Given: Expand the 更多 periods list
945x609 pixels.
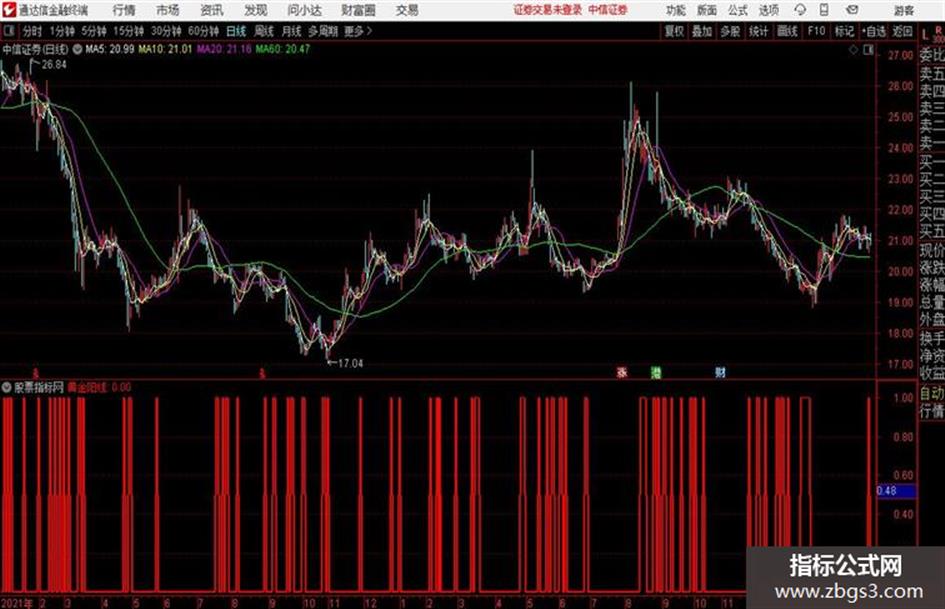Looking at the screenshot, I should [x=358, y=31].
